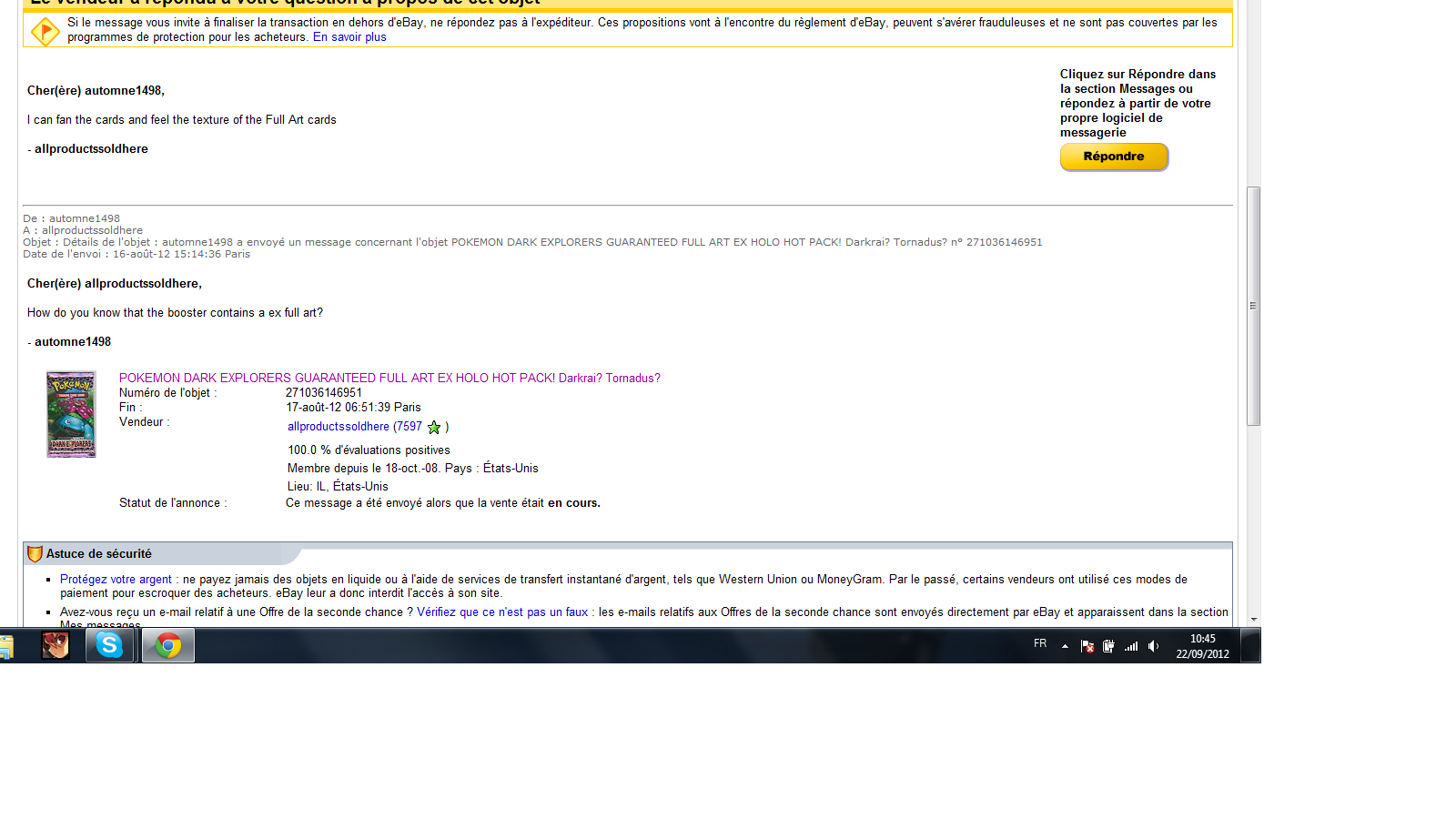Open Action Center flag icon
The image size is (1456, 819).
1087,646
